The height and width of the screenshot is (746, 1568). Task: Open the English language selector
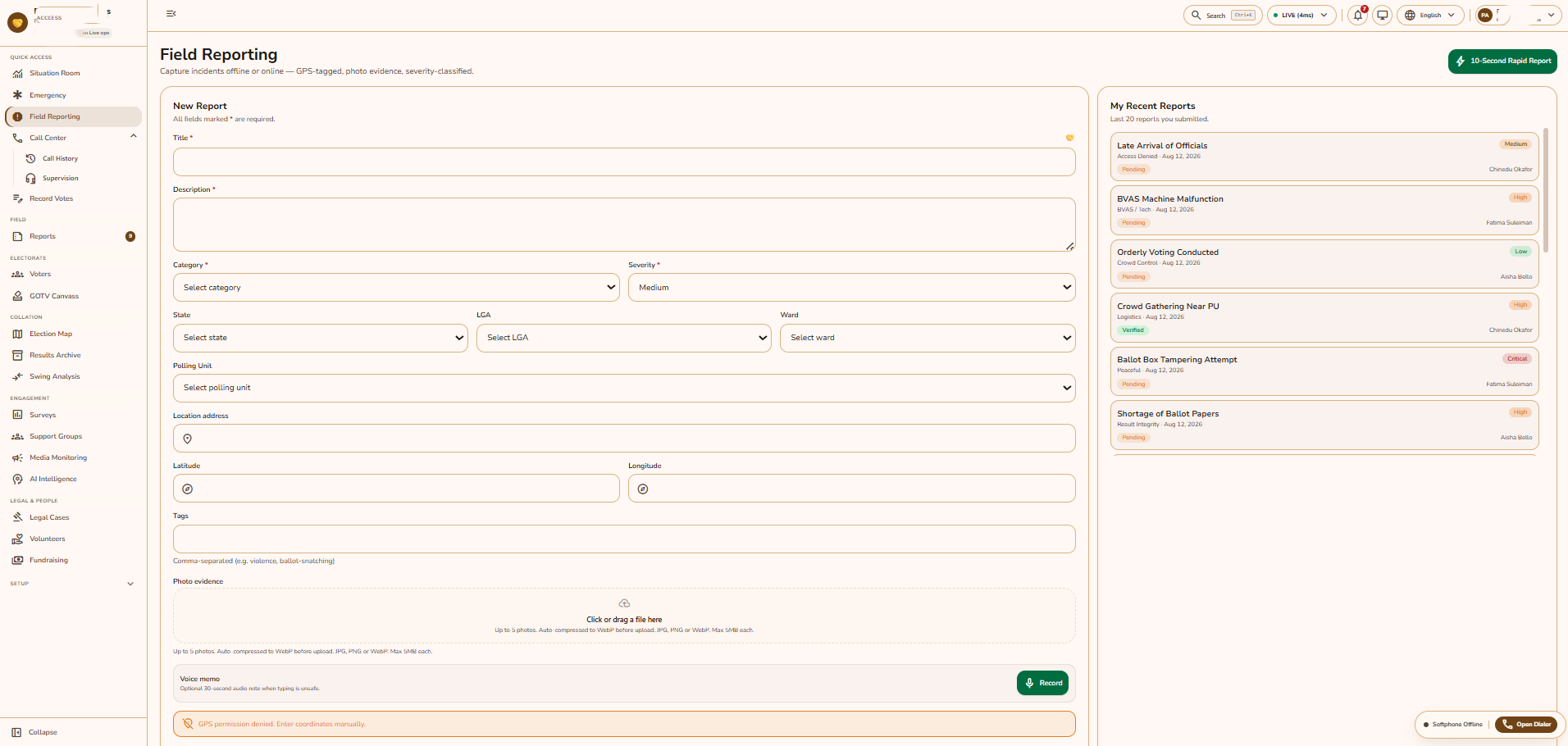click(x=1430, y=16)
